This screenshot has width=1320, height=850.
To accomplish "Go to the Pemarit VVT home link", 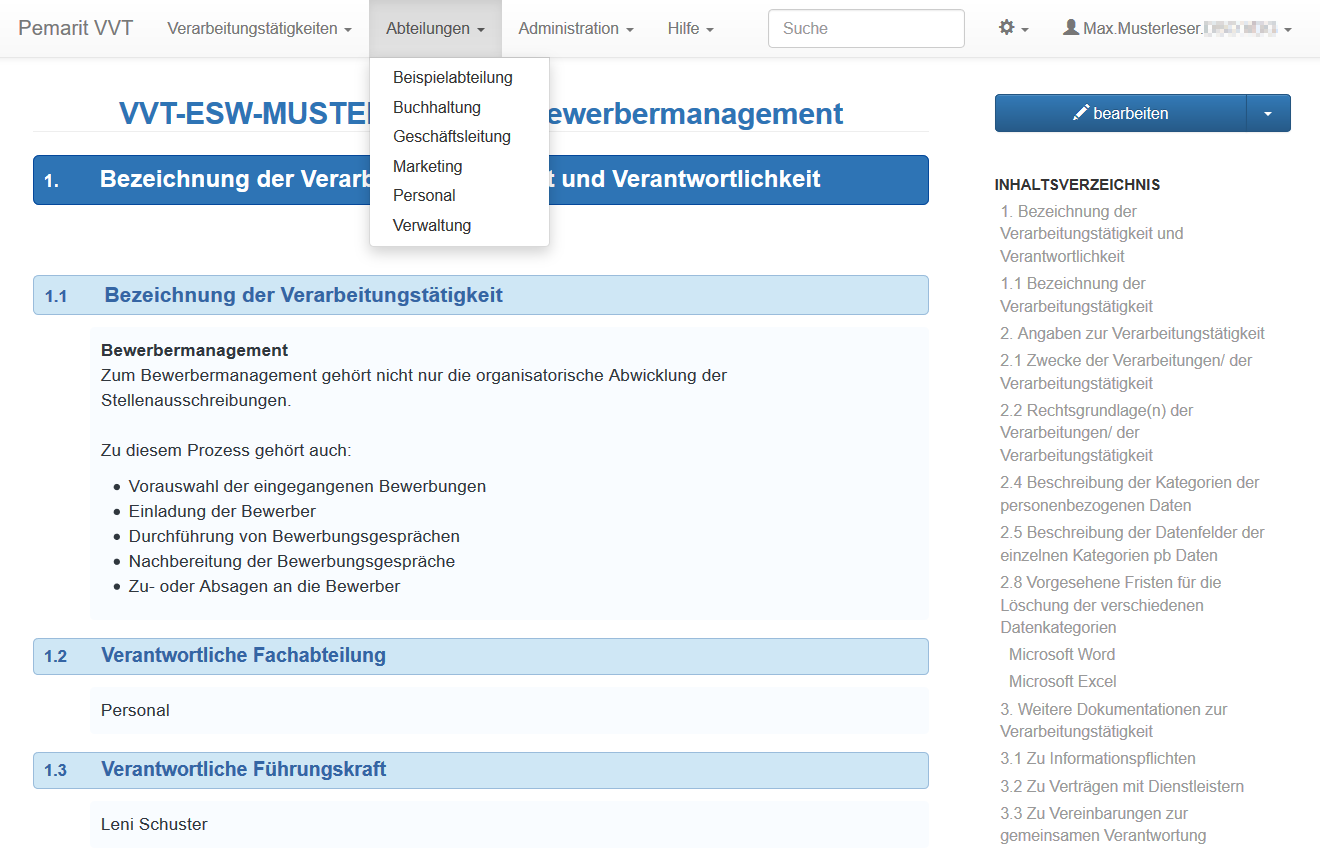I will coord(75,29).
